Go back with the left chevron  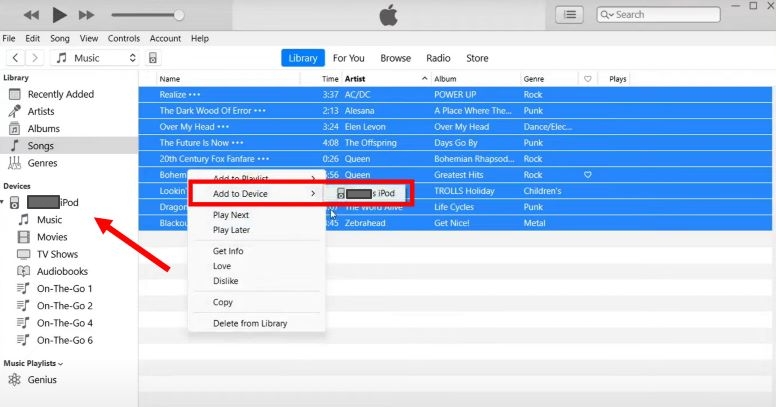click(x=15, y=58)
